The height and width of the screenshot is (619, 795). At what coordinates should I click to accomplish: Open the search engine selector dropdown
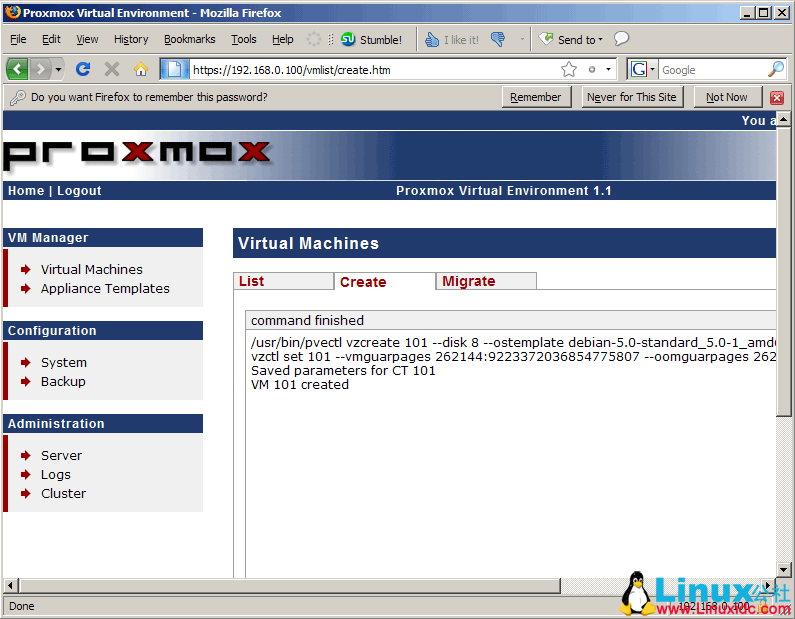(653, 69)
